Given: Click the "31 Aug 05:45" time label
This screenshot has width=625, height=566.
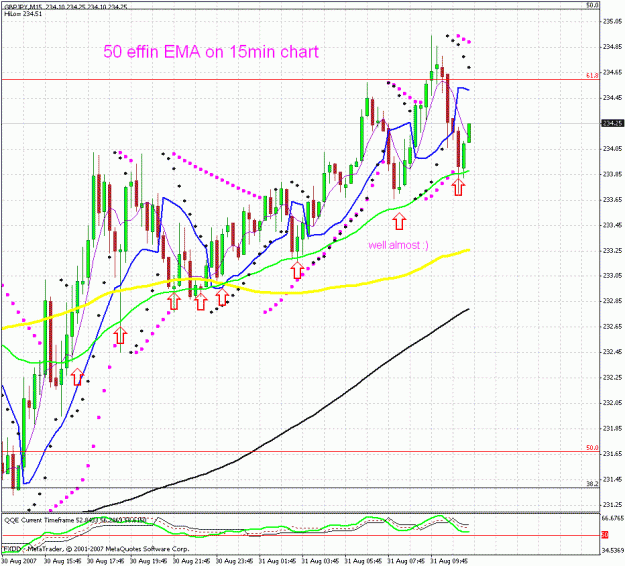Looking at the screenshot, I should point(364,561).
